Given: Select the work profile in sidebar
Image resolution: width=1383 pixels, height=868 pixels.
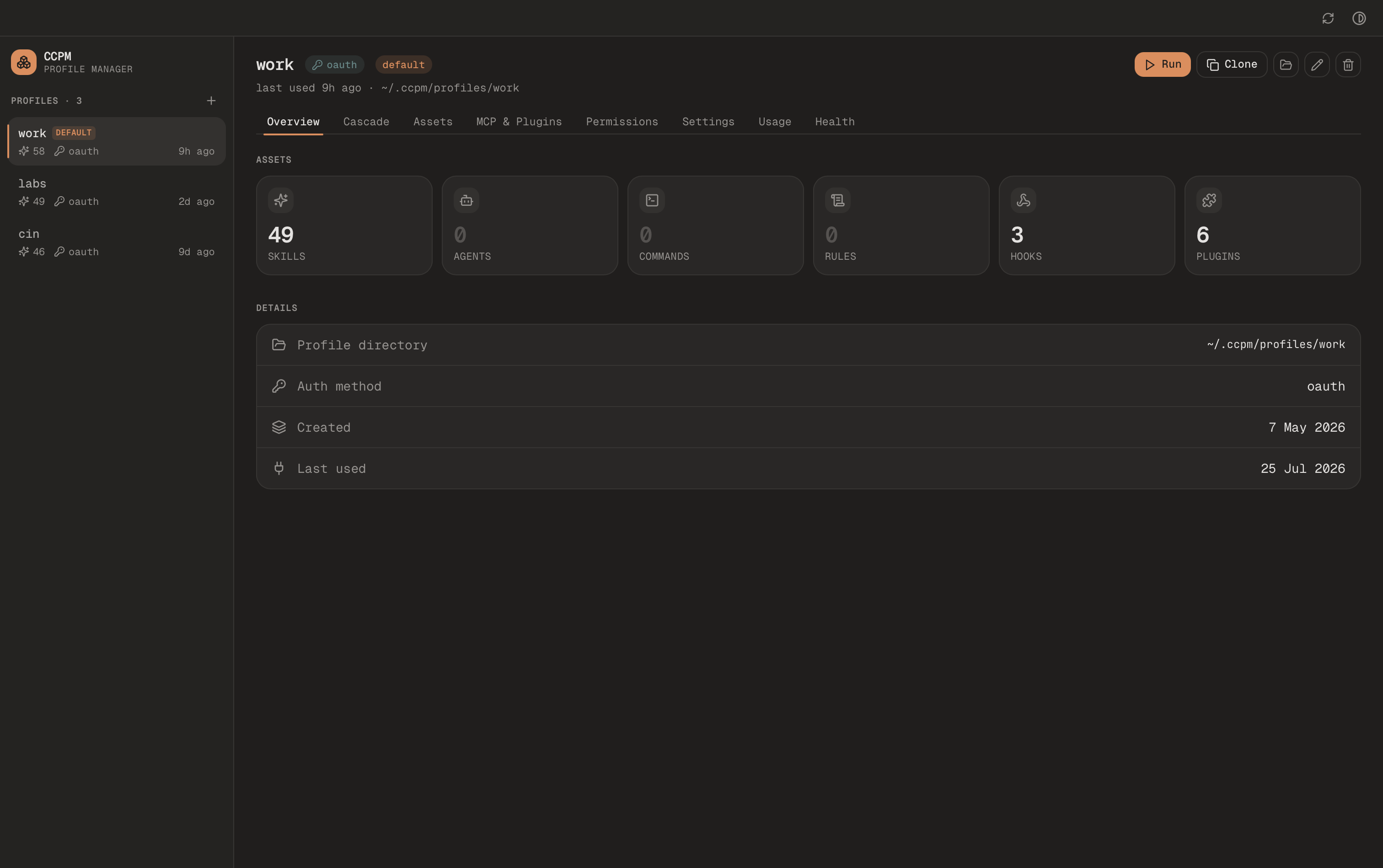Looking at the screenshot, I should [x=117, y=141].
